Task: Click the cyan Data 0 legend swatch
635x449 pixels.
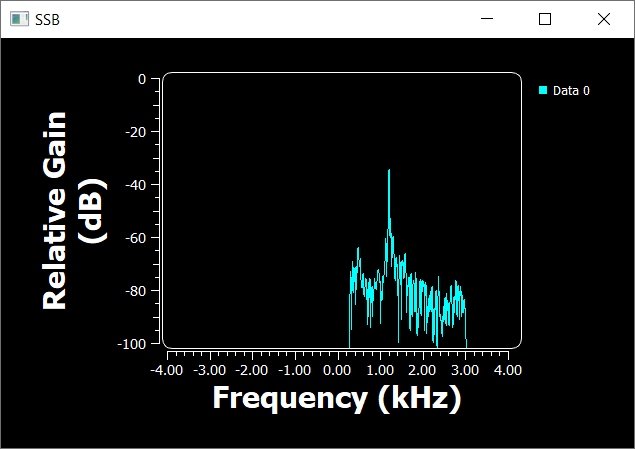Action: (543, 90)
